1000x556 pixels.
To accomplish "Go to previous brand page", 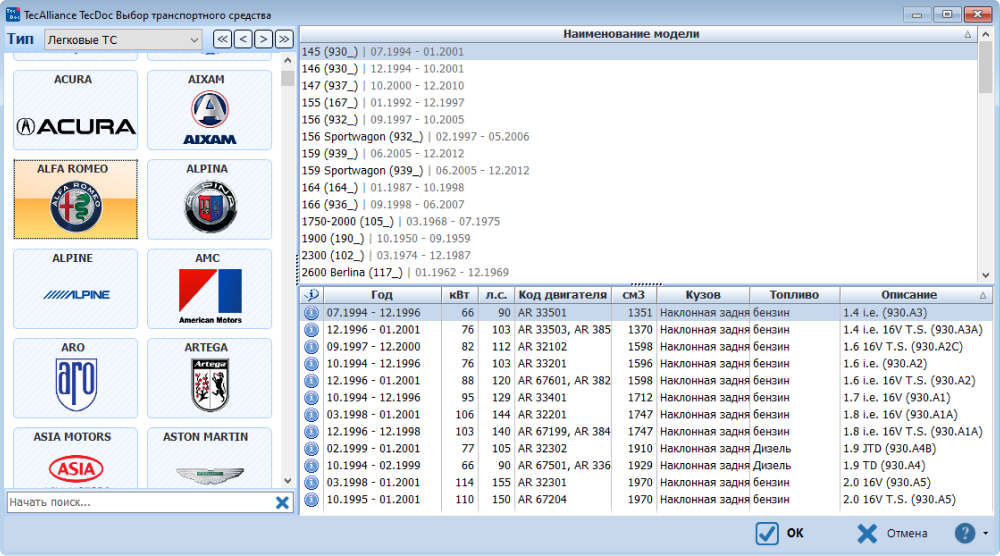I will tap(243, 40).
